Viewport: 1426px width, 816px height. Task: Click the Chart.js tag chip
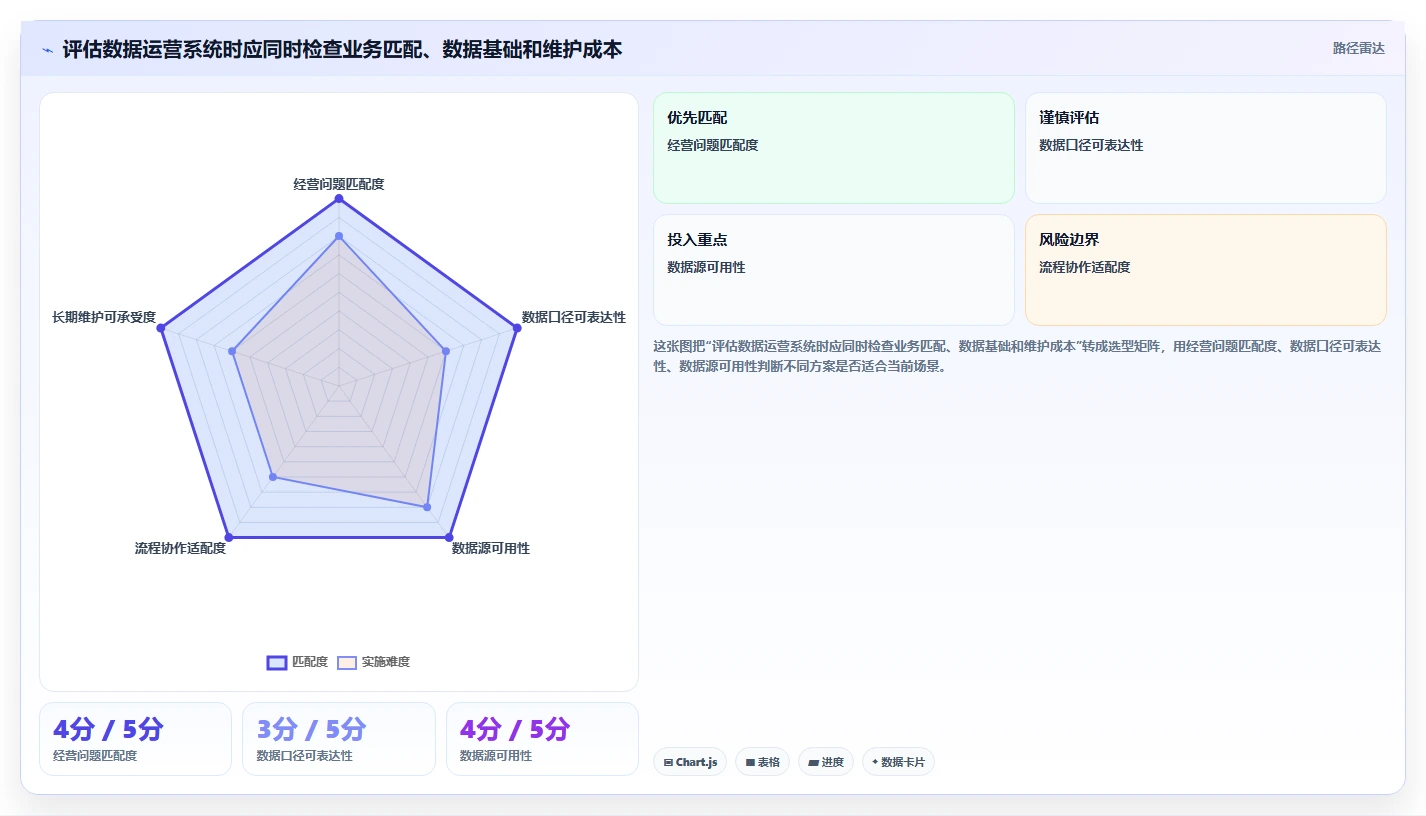click(x=690, y=762)
